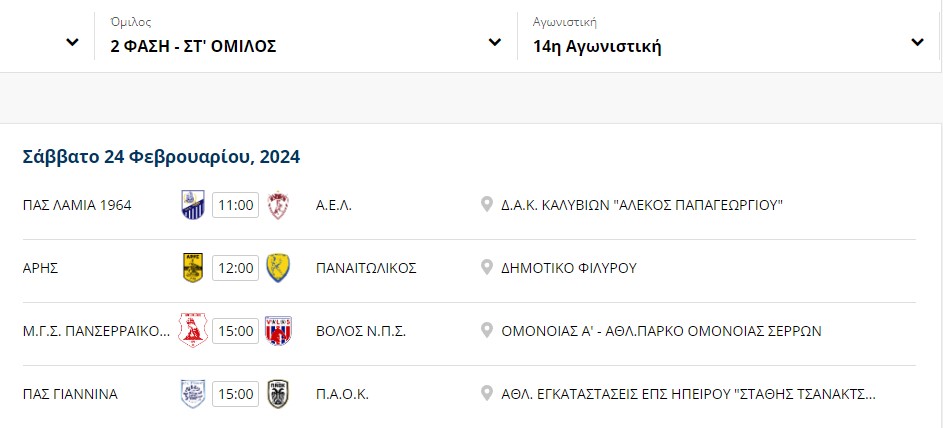Click the Πανσερραϊκός red team crest
This screenshot has width=943, height=428.
(x=193, y=331)
